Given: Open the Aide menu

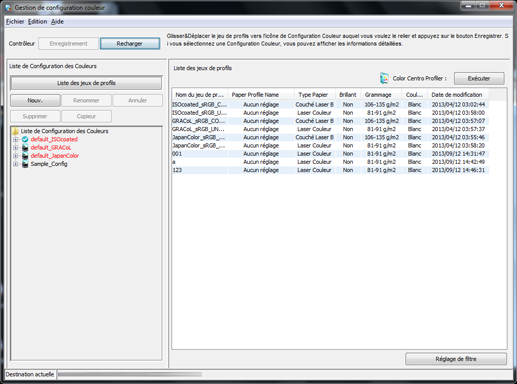Looking at the screenshot, I should (x=57, y=22).
